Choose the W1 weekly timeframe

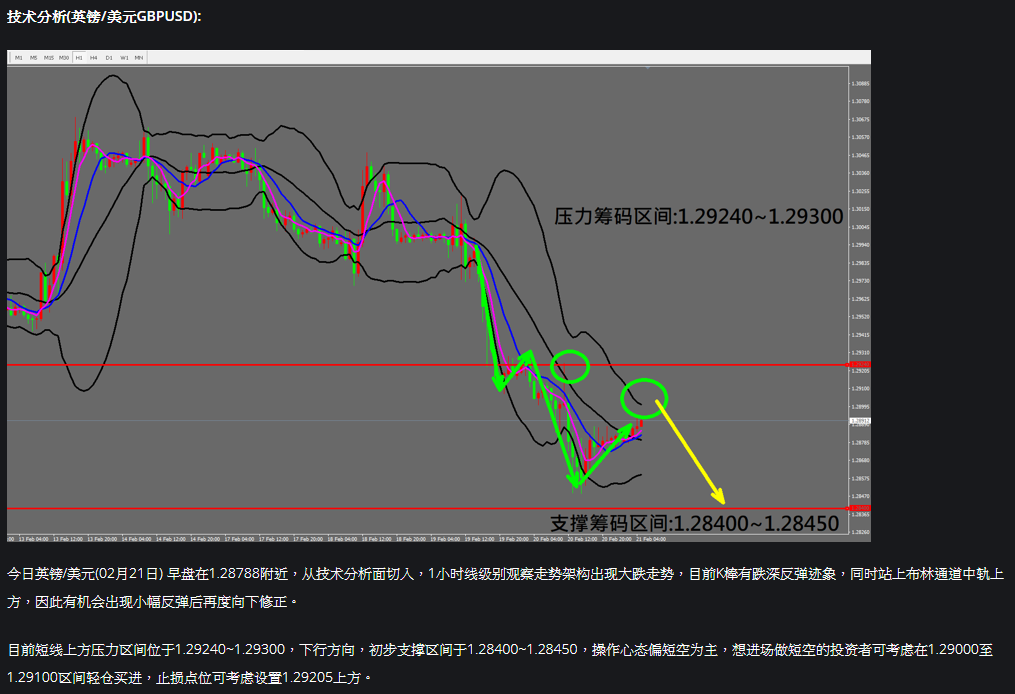124,58
